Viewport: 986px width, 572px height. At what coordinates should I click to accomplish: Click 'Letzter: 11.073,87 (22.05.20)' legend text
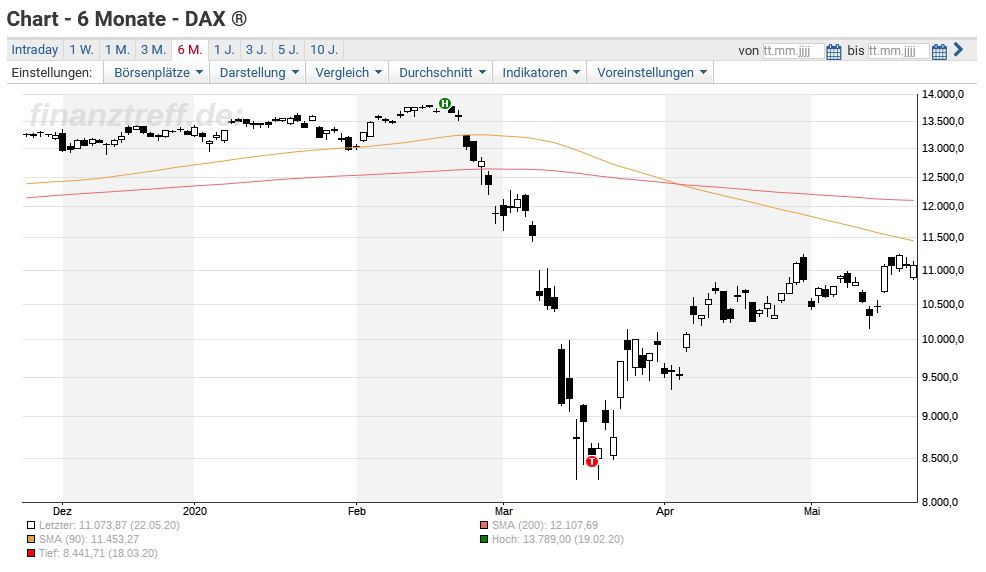point(109,525)
